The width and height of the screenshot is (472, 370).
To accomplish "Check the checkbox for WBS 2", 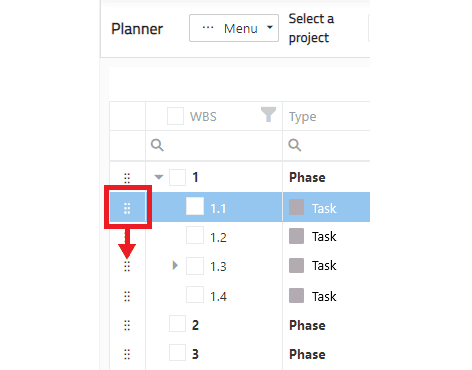I will [x=177, y=324].
